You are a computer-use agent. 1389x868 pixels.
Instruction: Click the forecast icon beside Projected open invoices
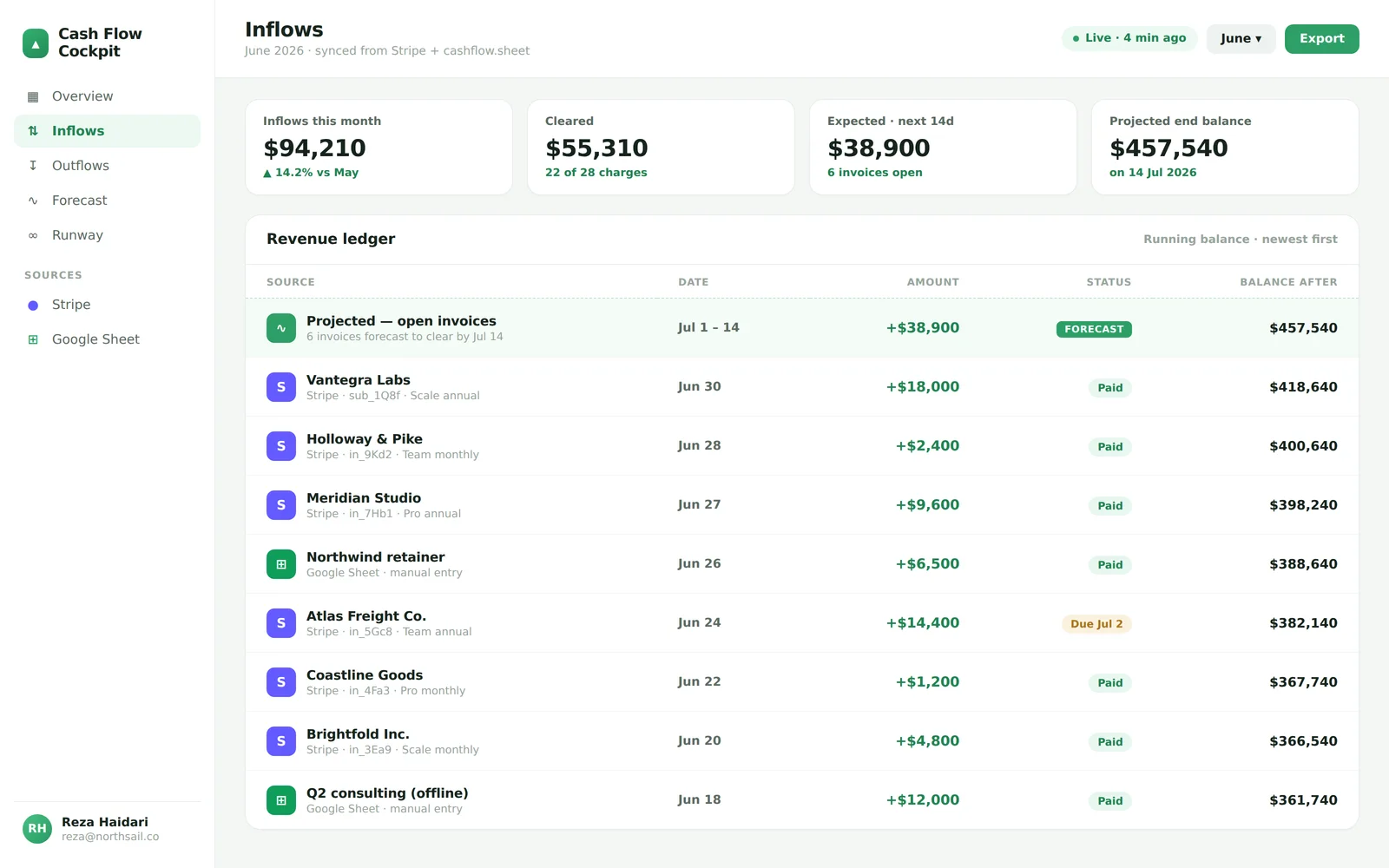pyautogui.click(x=281, y=328)
